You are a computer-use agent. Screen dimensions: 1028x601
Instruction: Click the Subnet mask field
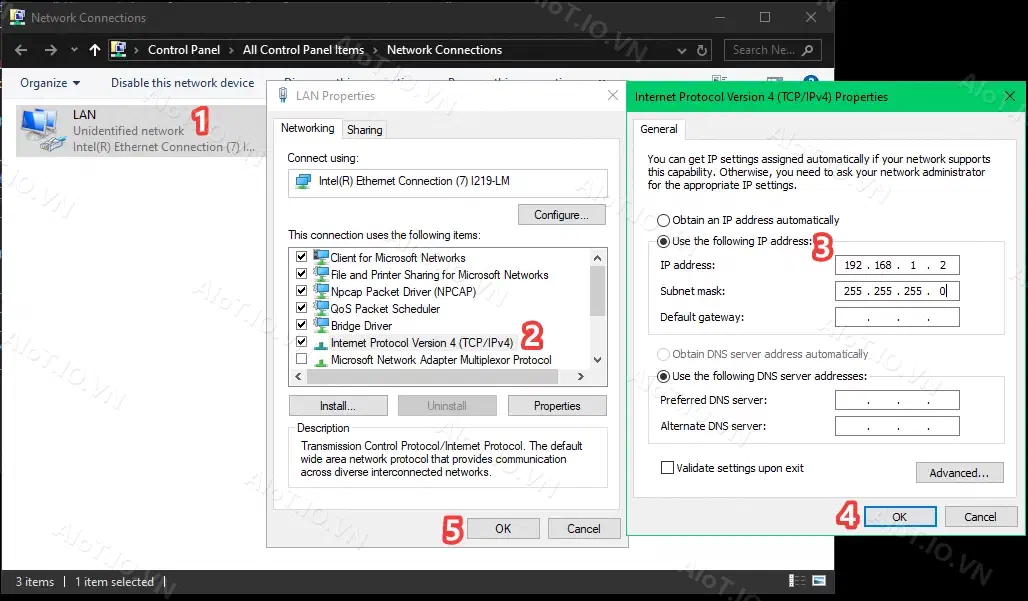coord(897,291)
